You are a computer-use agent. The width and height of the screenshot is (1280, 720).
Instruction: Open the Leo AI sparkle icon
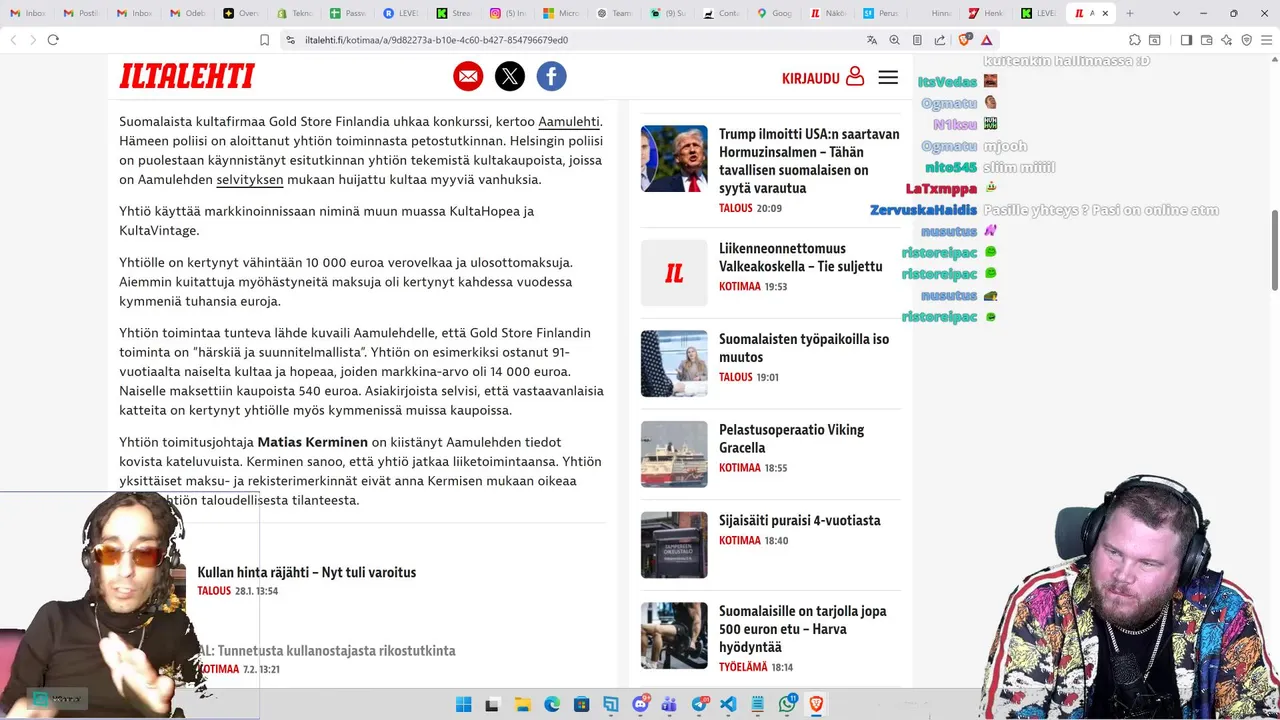(1226, 40)
